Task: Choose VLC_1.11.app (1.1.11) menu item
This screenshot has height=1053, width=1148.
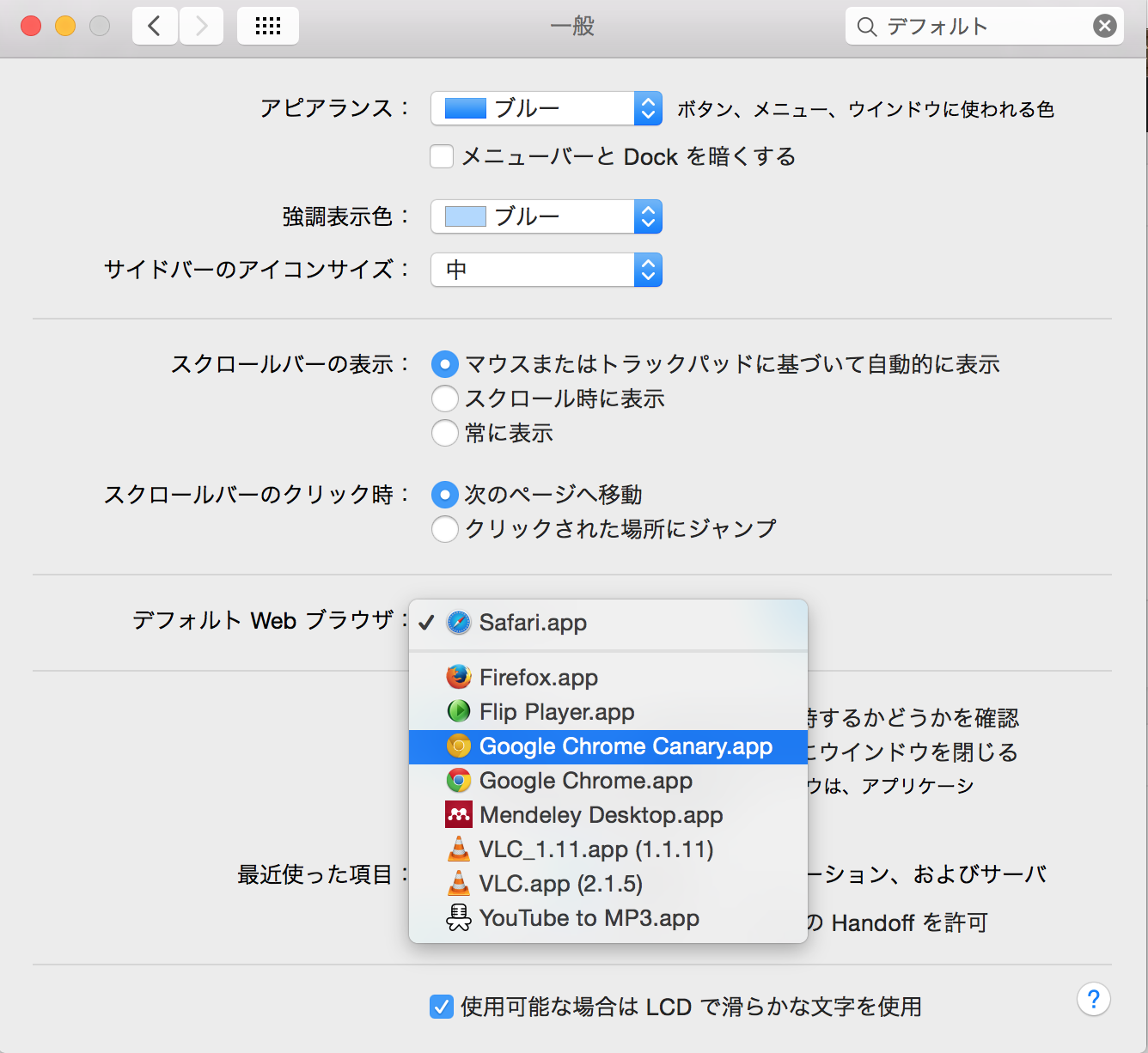Action: point(608,849)
